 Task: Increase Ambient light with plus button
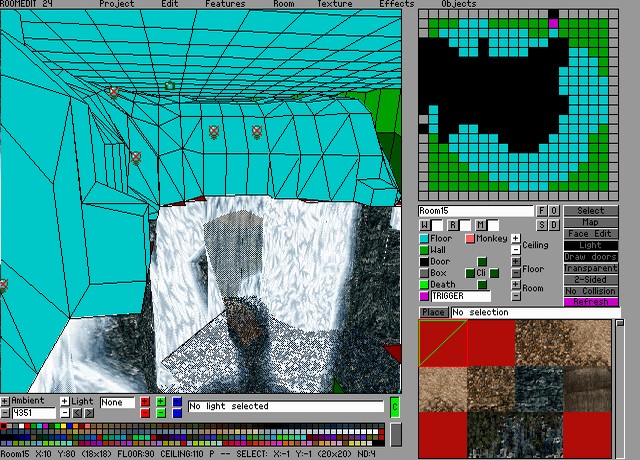point(5,401)
